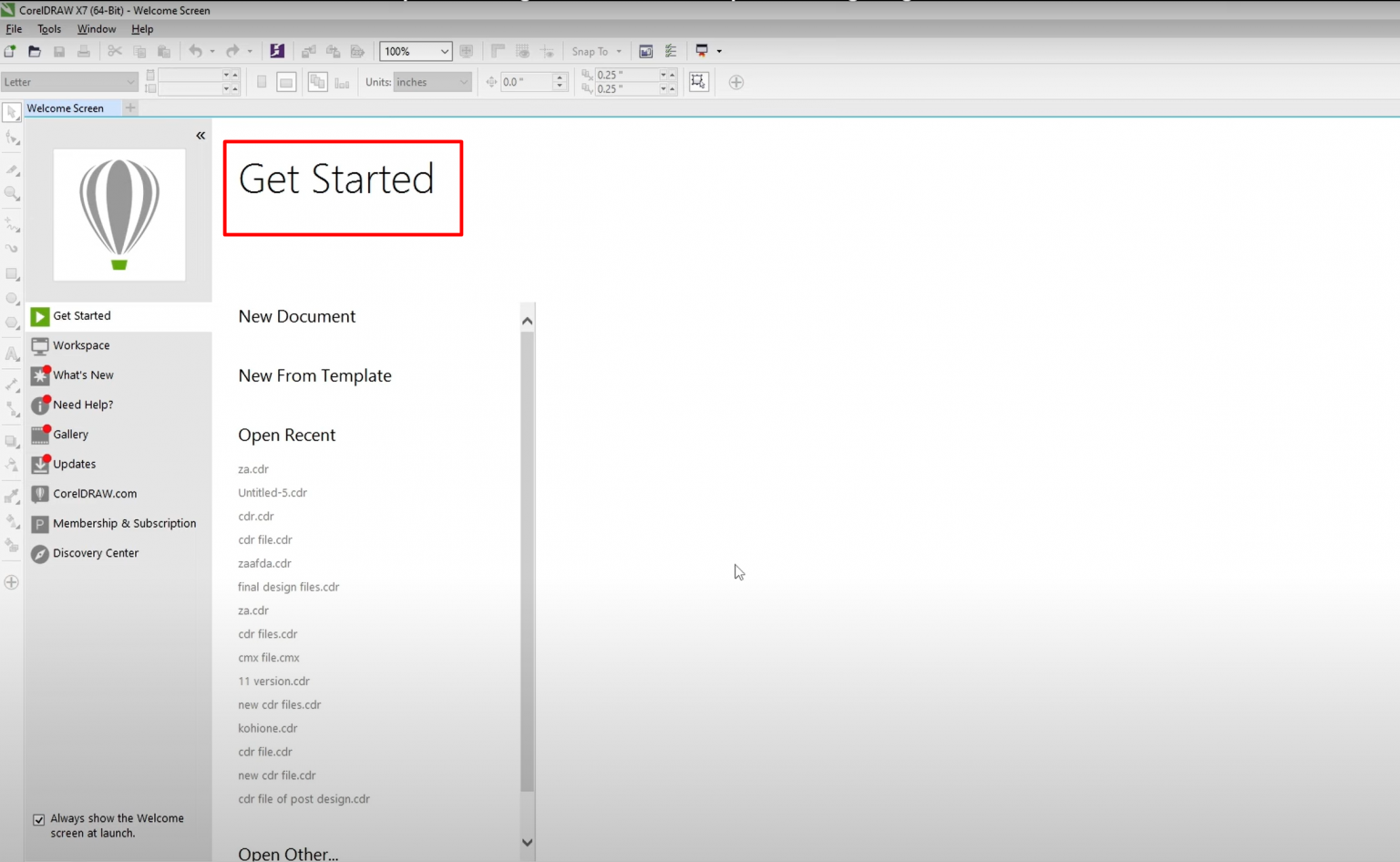The height and width of the screenshot is (862, 1400).
Task: Click the Application Launcher icon
Action: (x=702, y=51)
